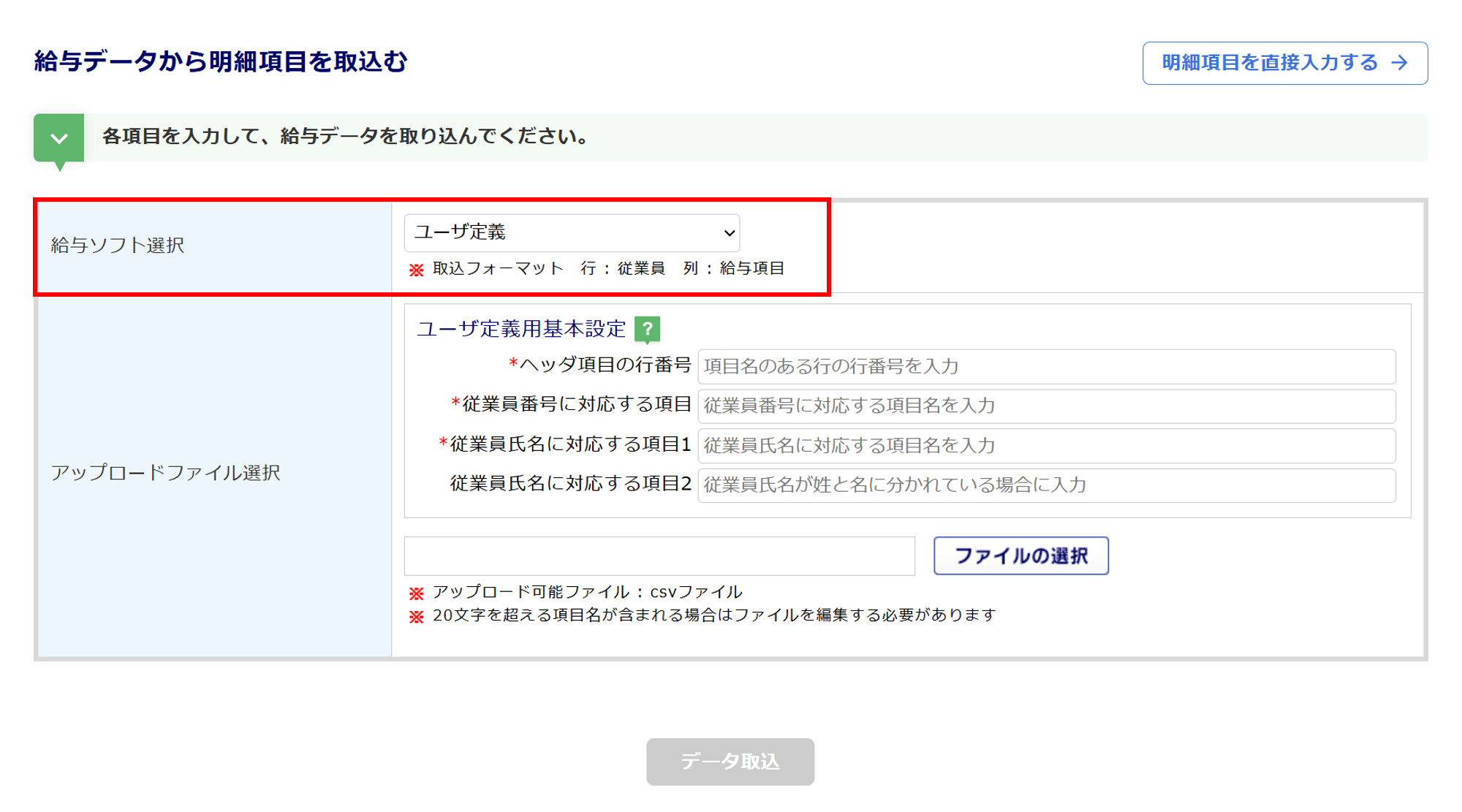
Task: Click the 給与ソフト選択 row label
Action: (118, 246)
